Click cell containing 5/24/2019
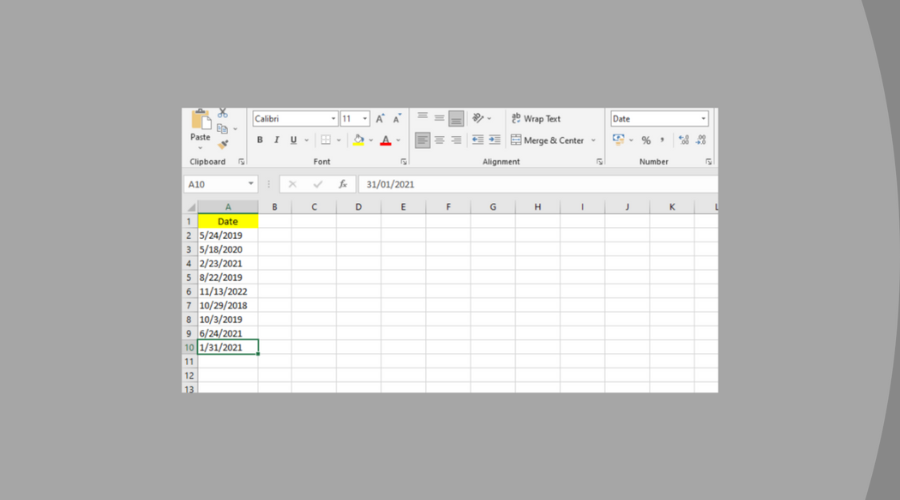The image size is (900, 500). (x=228, y=235)
